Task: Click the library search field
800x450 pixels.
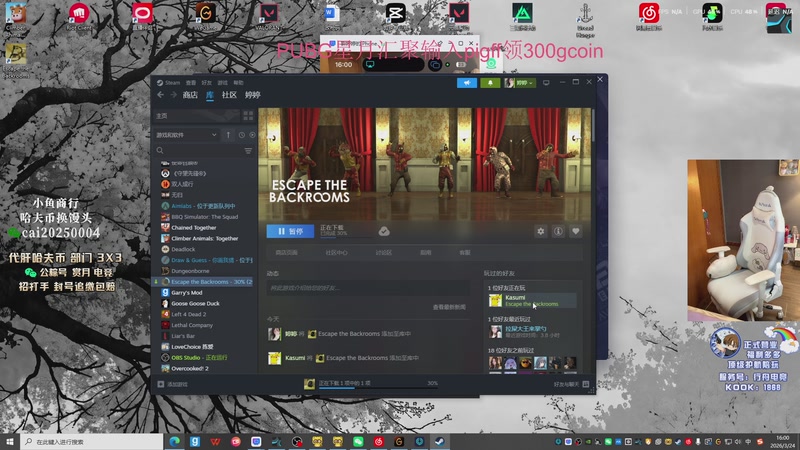Action: coord(199,151)
